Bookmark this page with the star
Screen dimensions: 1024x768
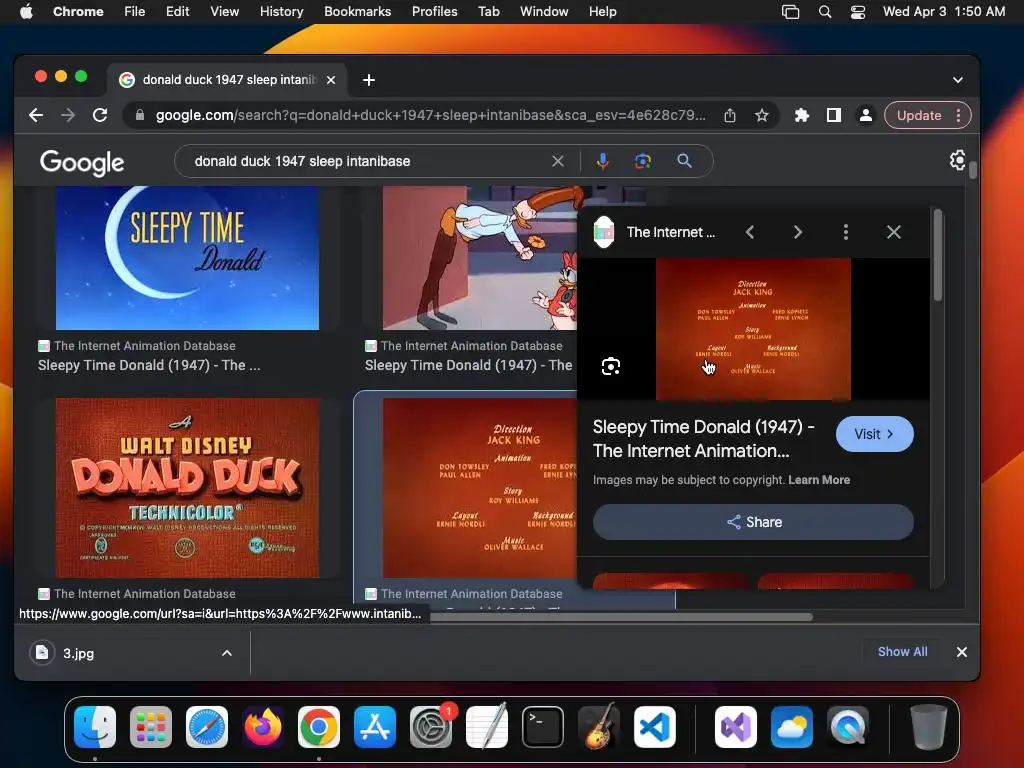pos(761,116)
